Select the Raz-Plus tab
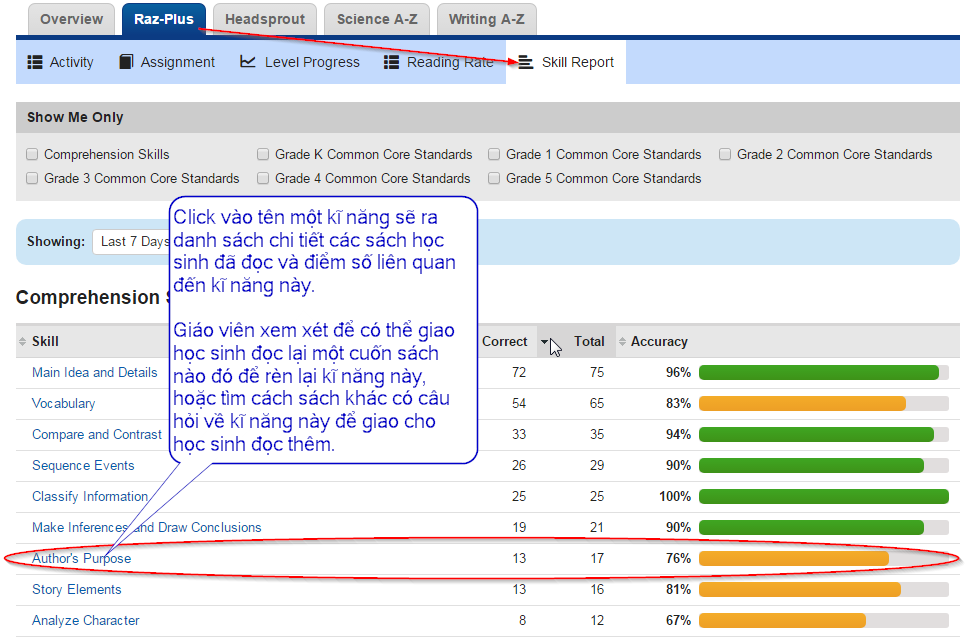966x637 pixels. click(164, 19)
